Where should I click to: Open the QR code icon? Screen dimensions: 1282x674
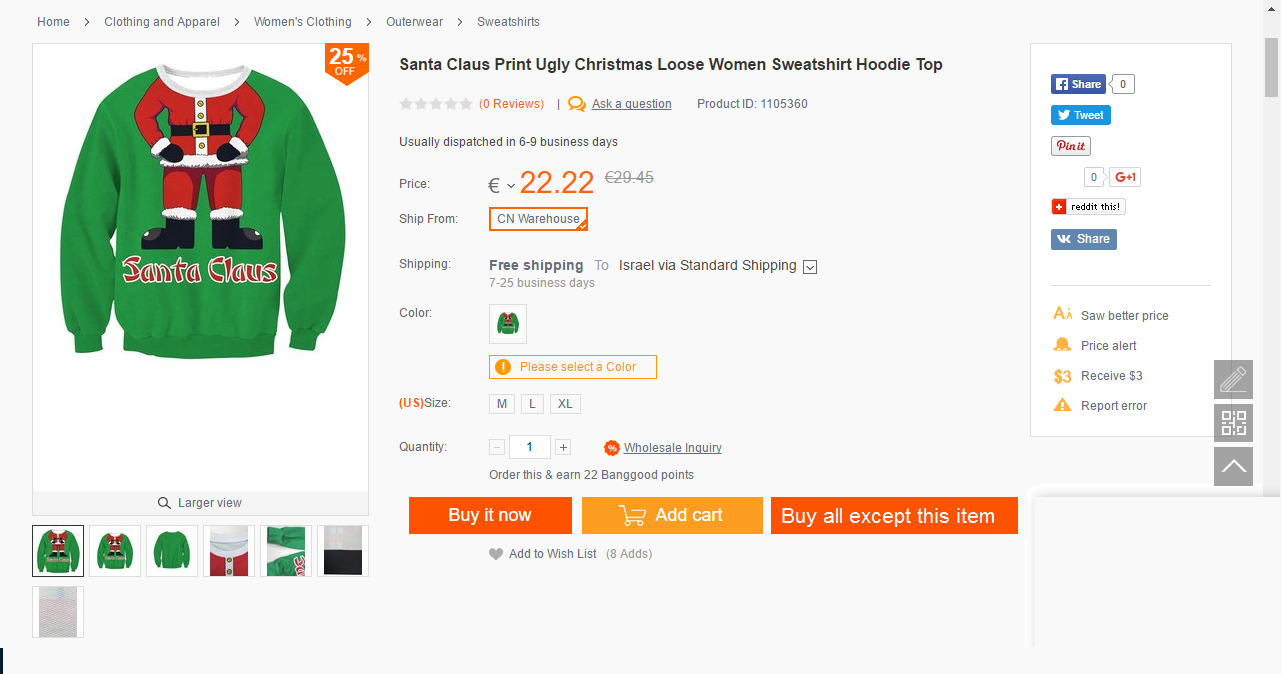click(x=1233, y=423)
